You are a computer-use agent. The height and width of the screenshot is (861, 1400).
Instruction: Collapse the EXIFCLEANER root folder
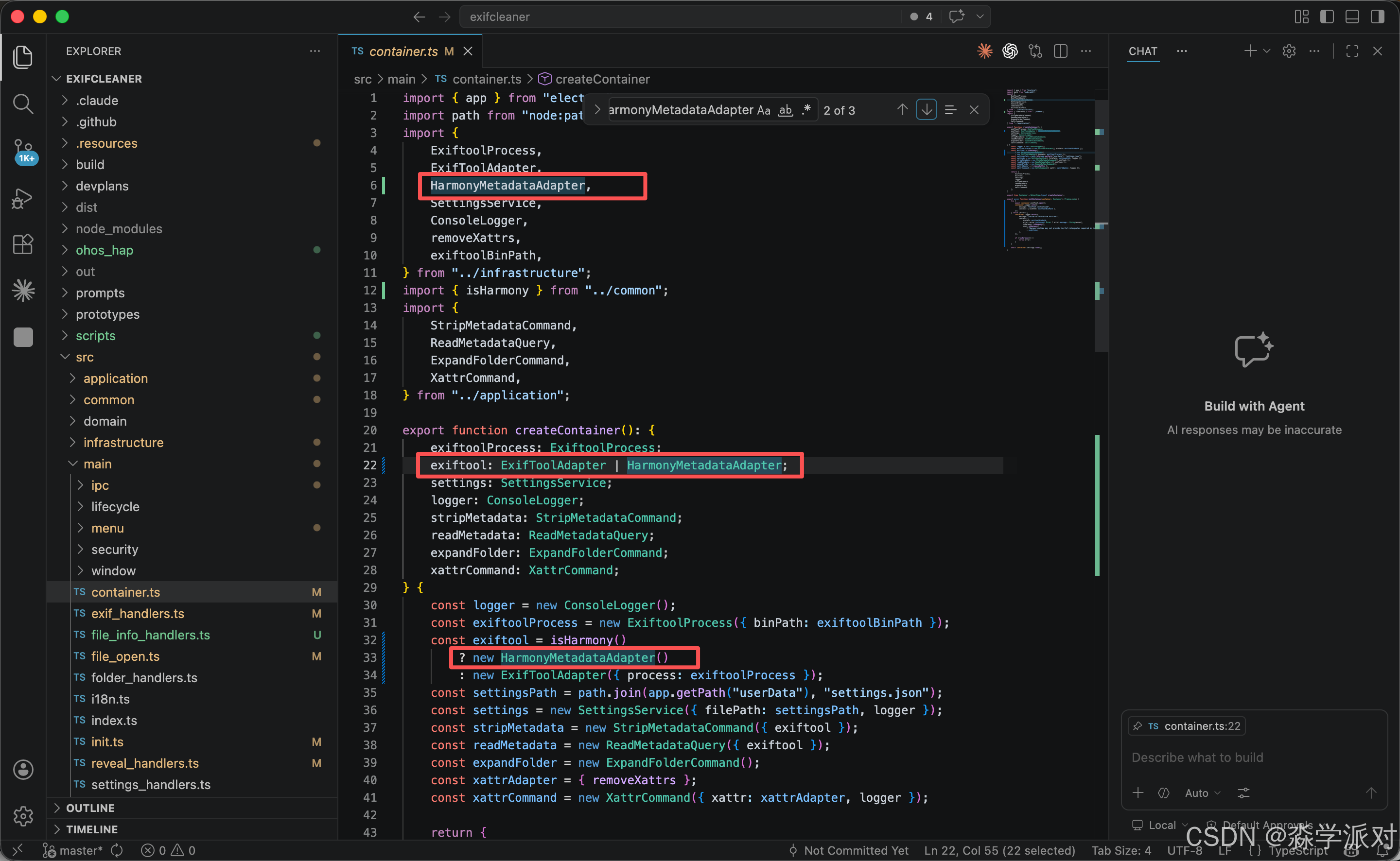click(56, 79)
